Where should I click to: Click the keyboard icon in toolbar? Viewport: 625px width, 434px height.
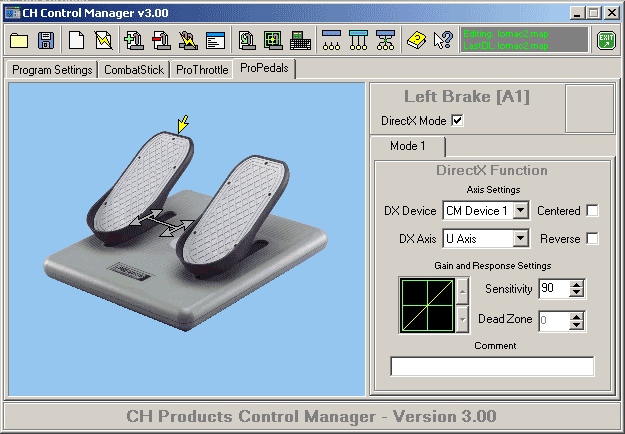(x=301, y=41)
